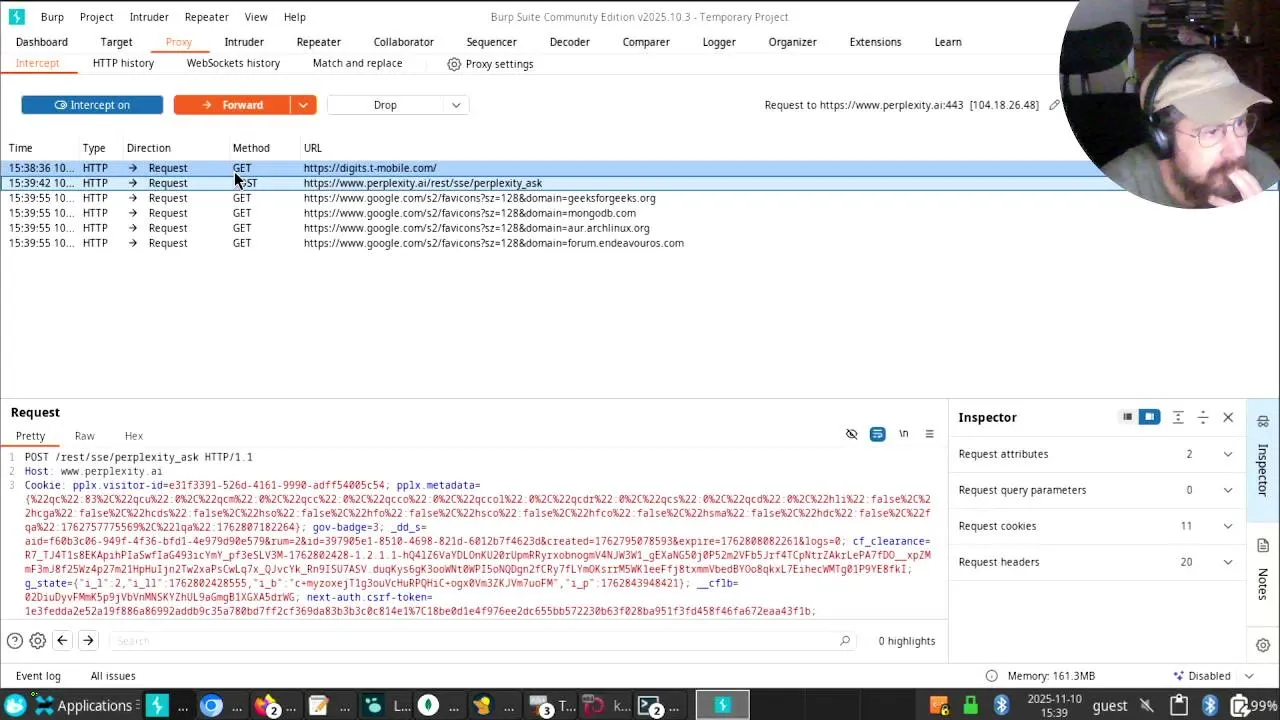Click the clipboard tray icon
Image resolution: width=1280 pixels, height=720 pixels.
point(1179,706)
